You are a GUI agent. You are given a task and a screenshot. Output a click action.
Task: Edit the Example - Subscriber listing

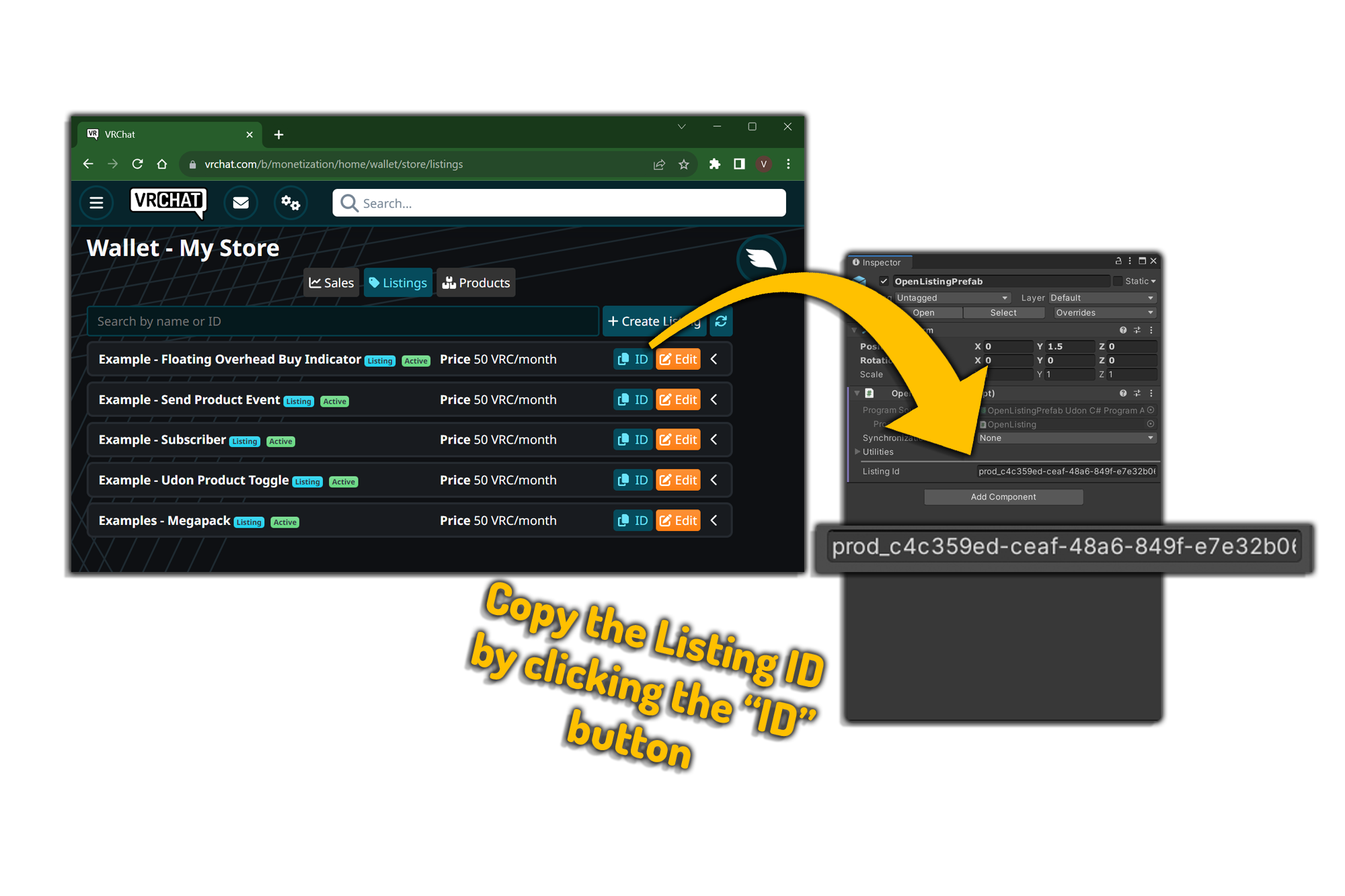[678, 440]
